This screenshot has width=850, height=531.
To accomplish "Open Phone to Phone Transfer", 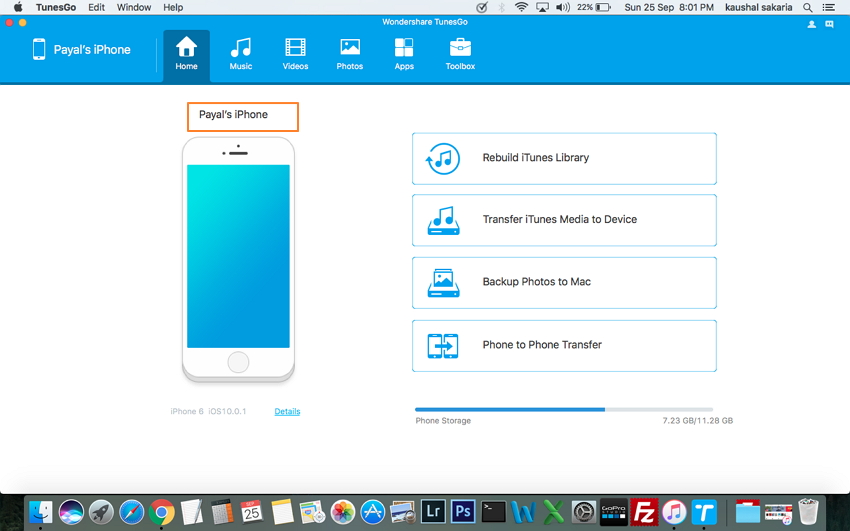I will click(x=564, y=345).
